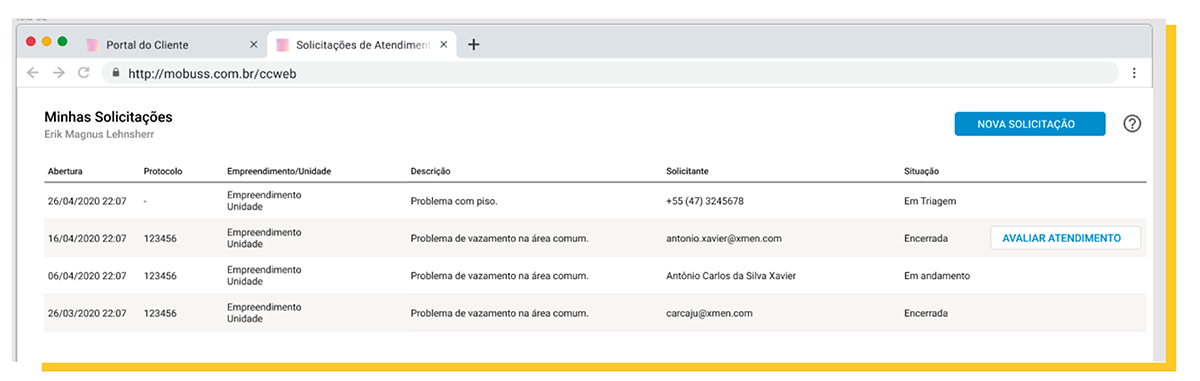Click the address bar with mobuss.com.br/ccweb

point(610,73)
